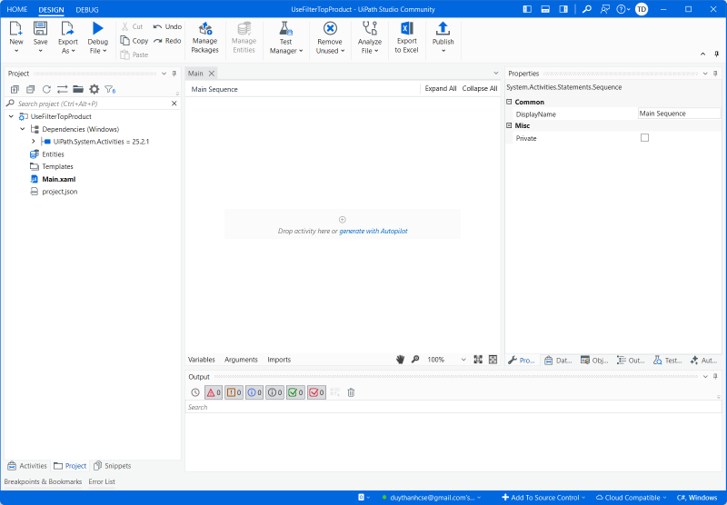727x505 pixels.
Task: Click Collapse All in designer
Action: (x=479, y=89)
